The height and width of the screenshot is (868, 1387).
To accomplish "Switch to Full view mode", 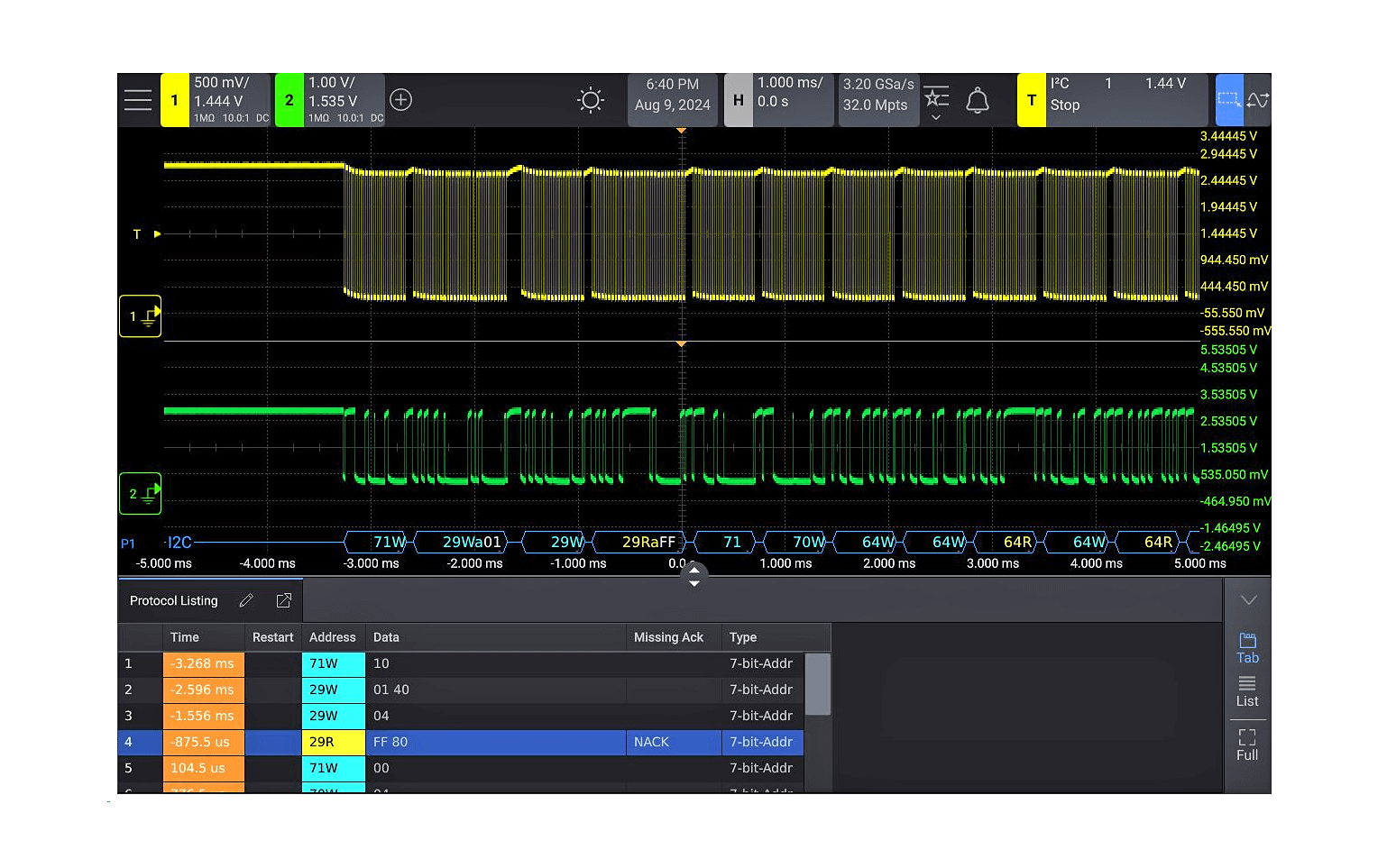I will 1247,745.
